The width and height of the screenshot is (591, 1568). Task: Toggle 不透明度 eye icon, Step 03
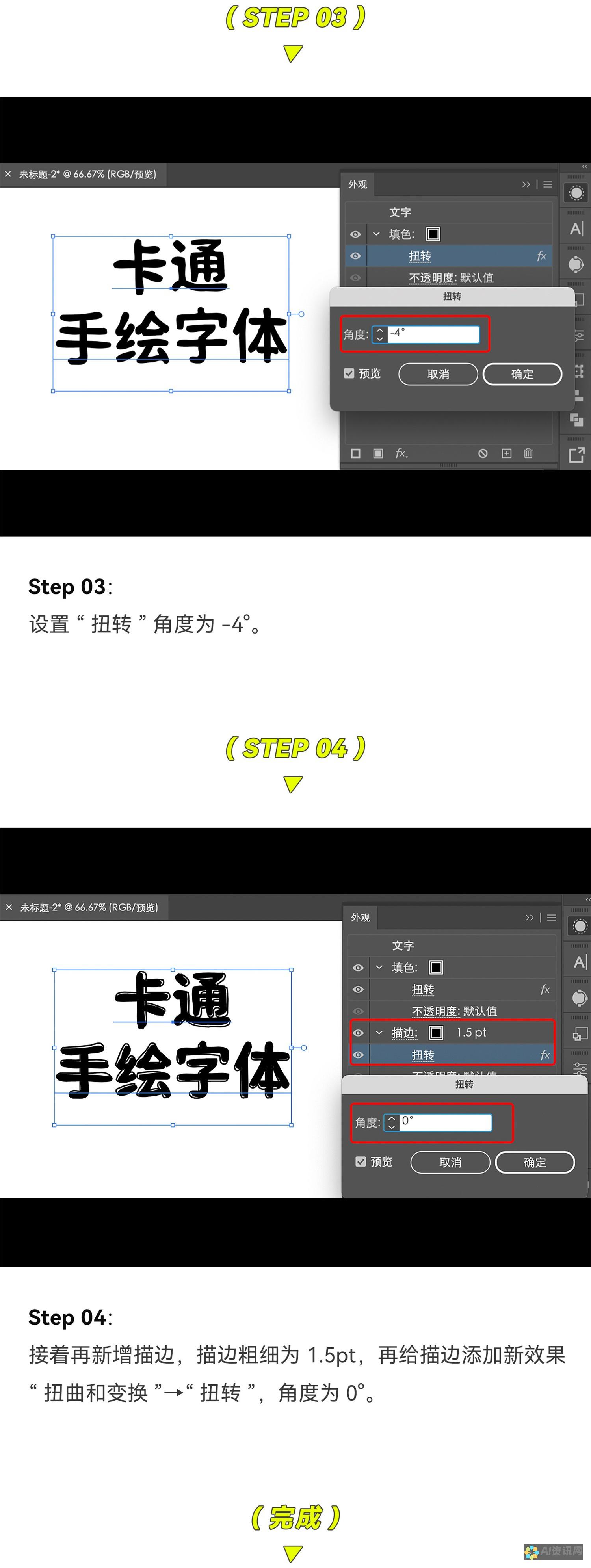pyautogui.click(x=355, y=278)
